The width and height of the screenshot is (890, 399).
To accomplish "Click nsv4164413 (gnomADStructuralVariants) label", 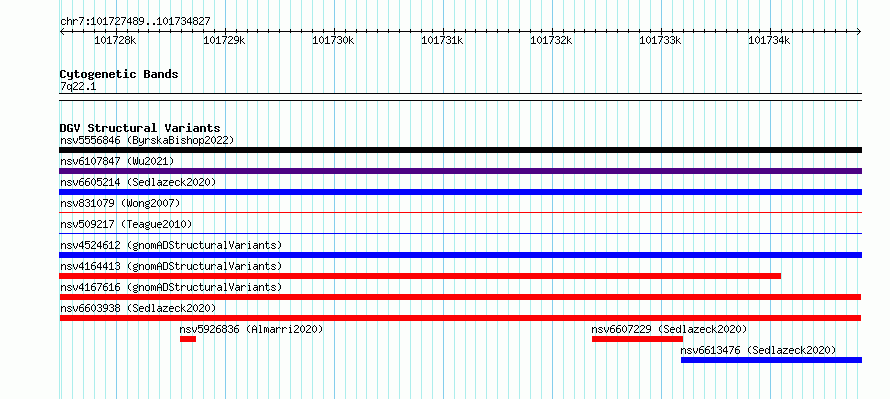I will click(171, 266).
